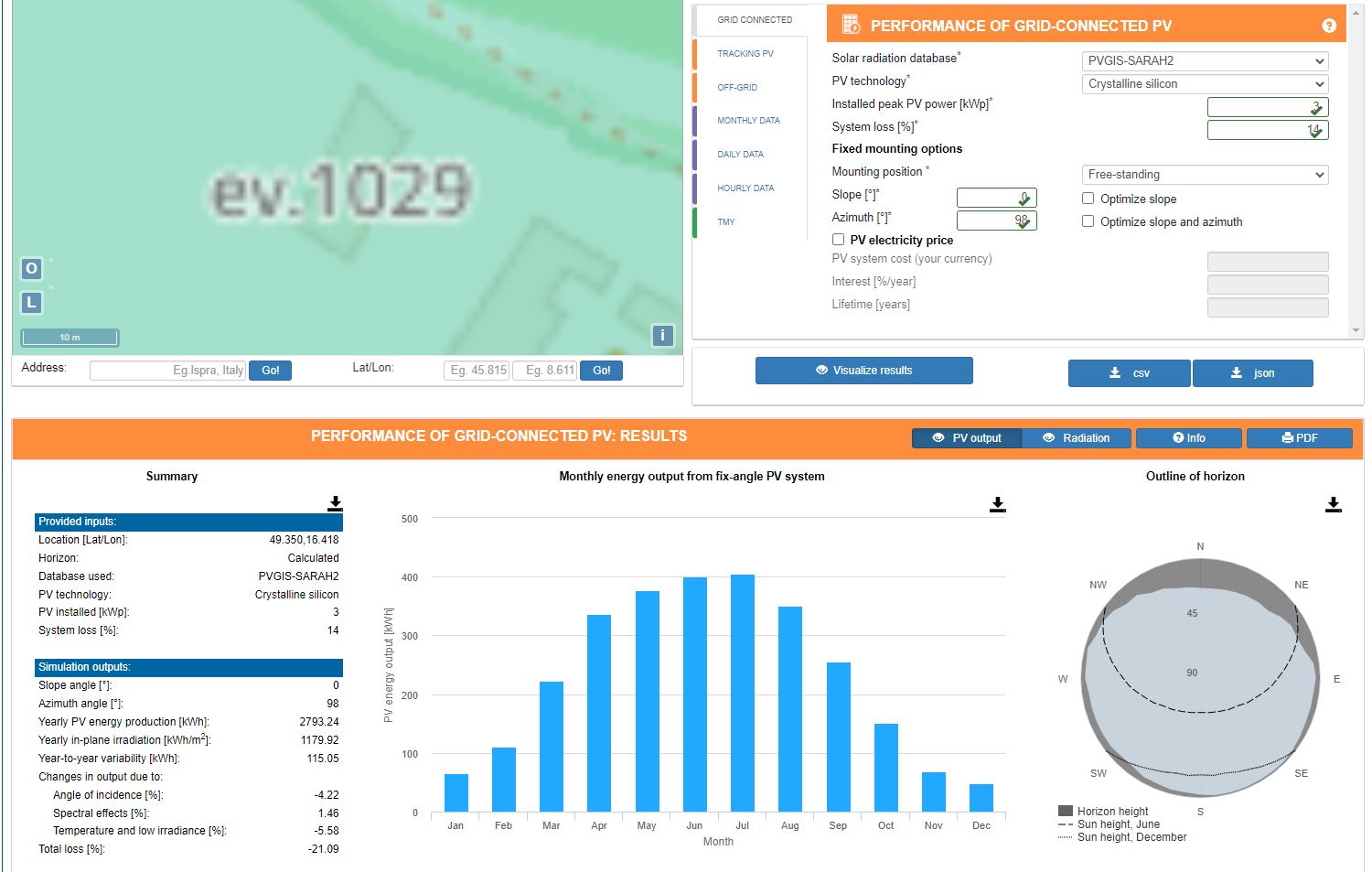Image resolution: width=1372 pixels, height=872 pixels.
Task: Download the Outline of horizon chart
Action: 1334,504
